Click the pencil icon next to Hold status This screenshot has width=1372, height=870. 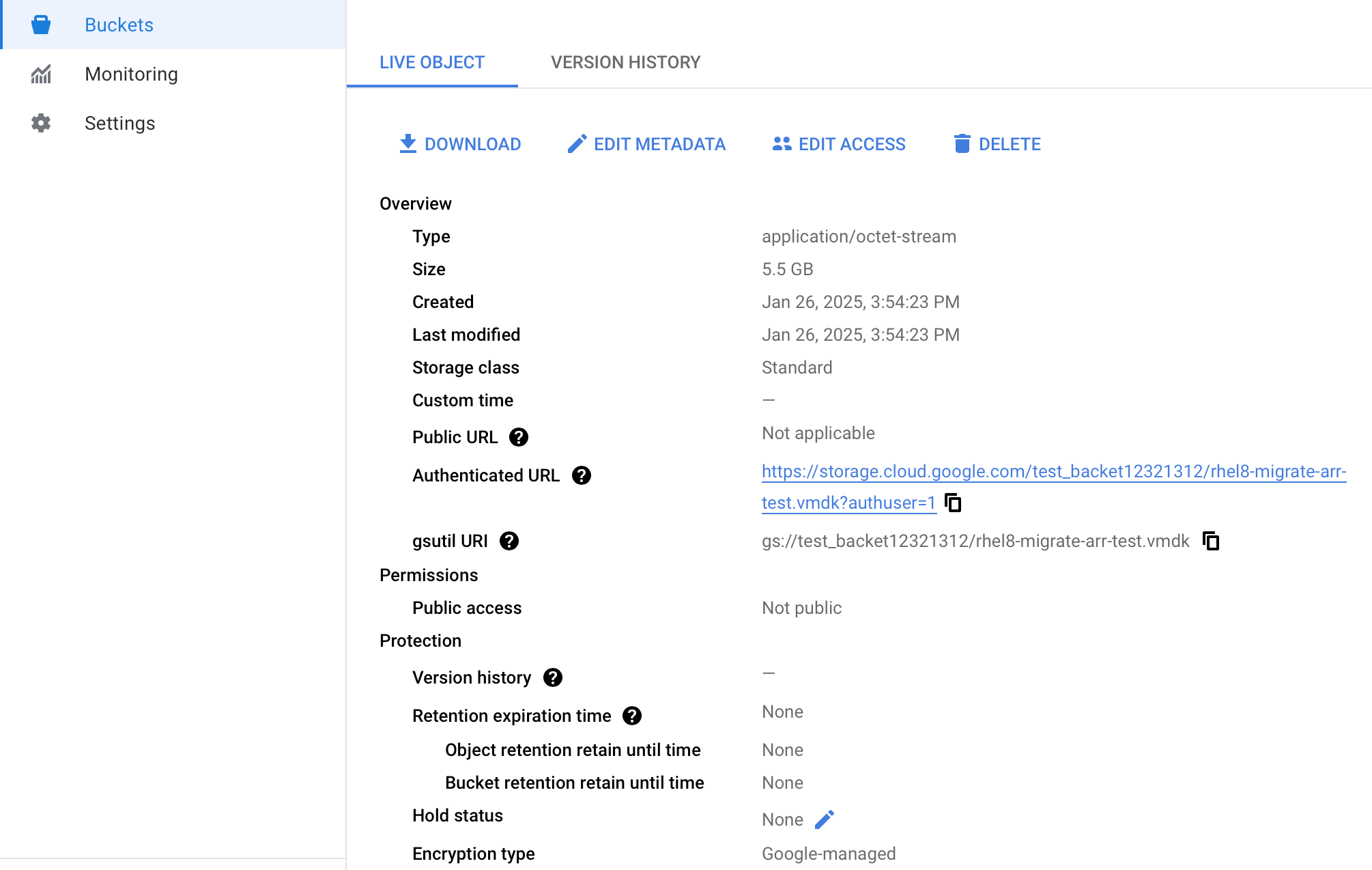(825, 819)
